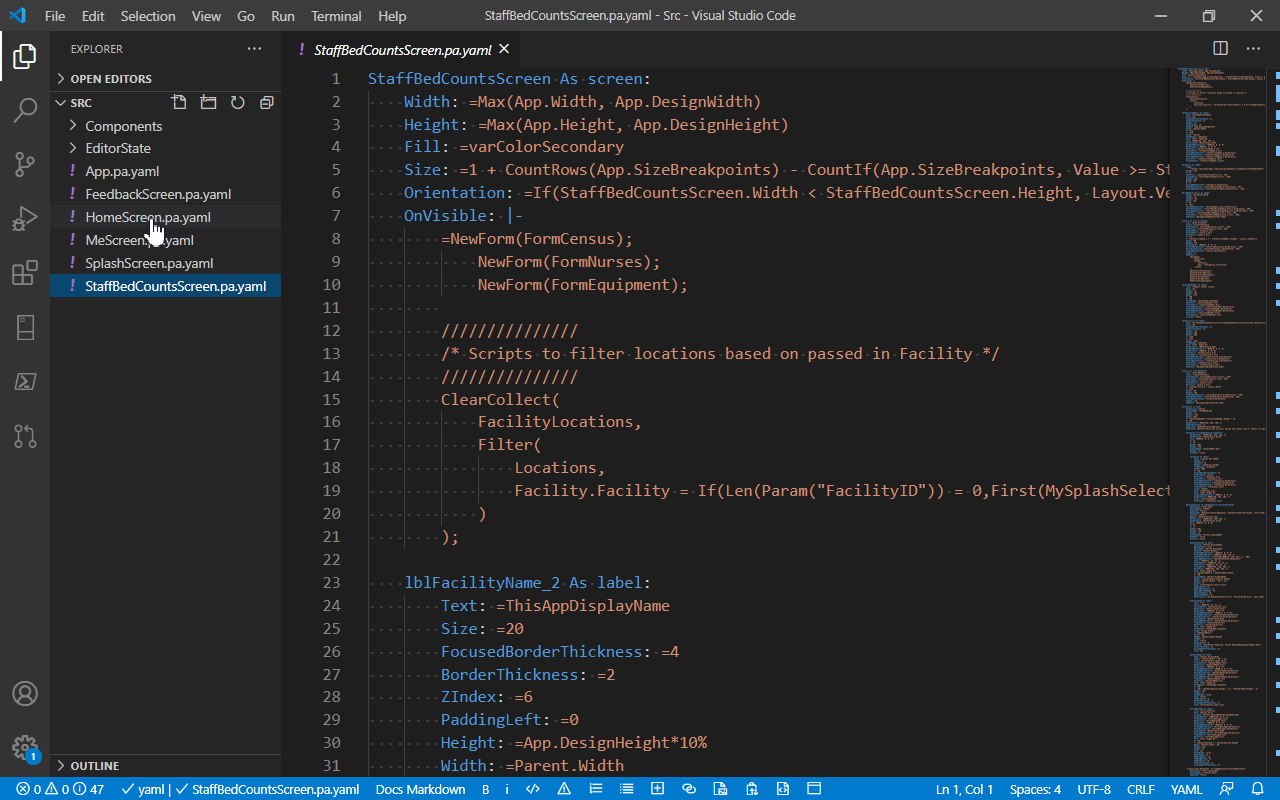Change the line ending from CRLF
The height and width of the screenshot is (800, 1280).
pyautogui.click(x=1140, y=789)
